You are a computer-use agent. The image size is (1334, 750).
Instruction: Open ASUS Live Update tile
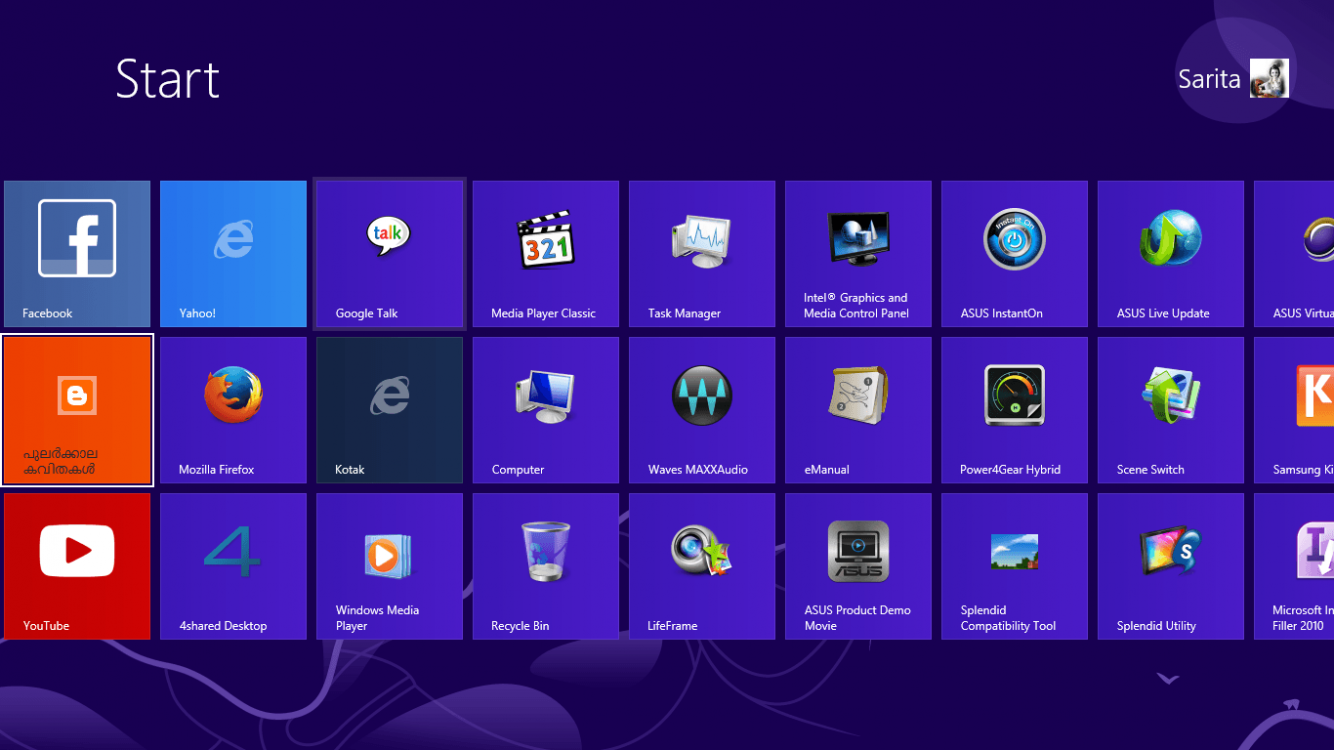(x=1171, y=254)
